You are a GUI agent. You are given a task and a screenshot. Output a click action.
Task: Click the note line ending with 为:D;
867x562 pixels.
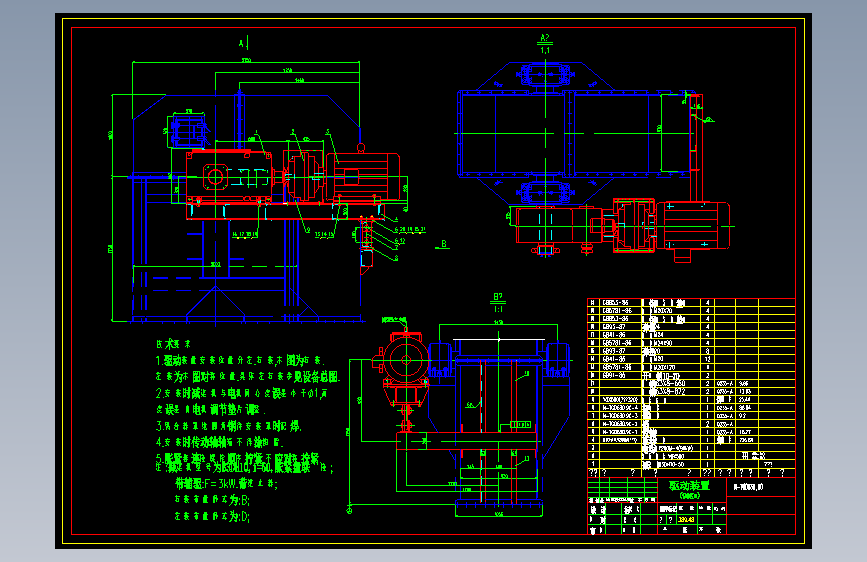point(212,517)
